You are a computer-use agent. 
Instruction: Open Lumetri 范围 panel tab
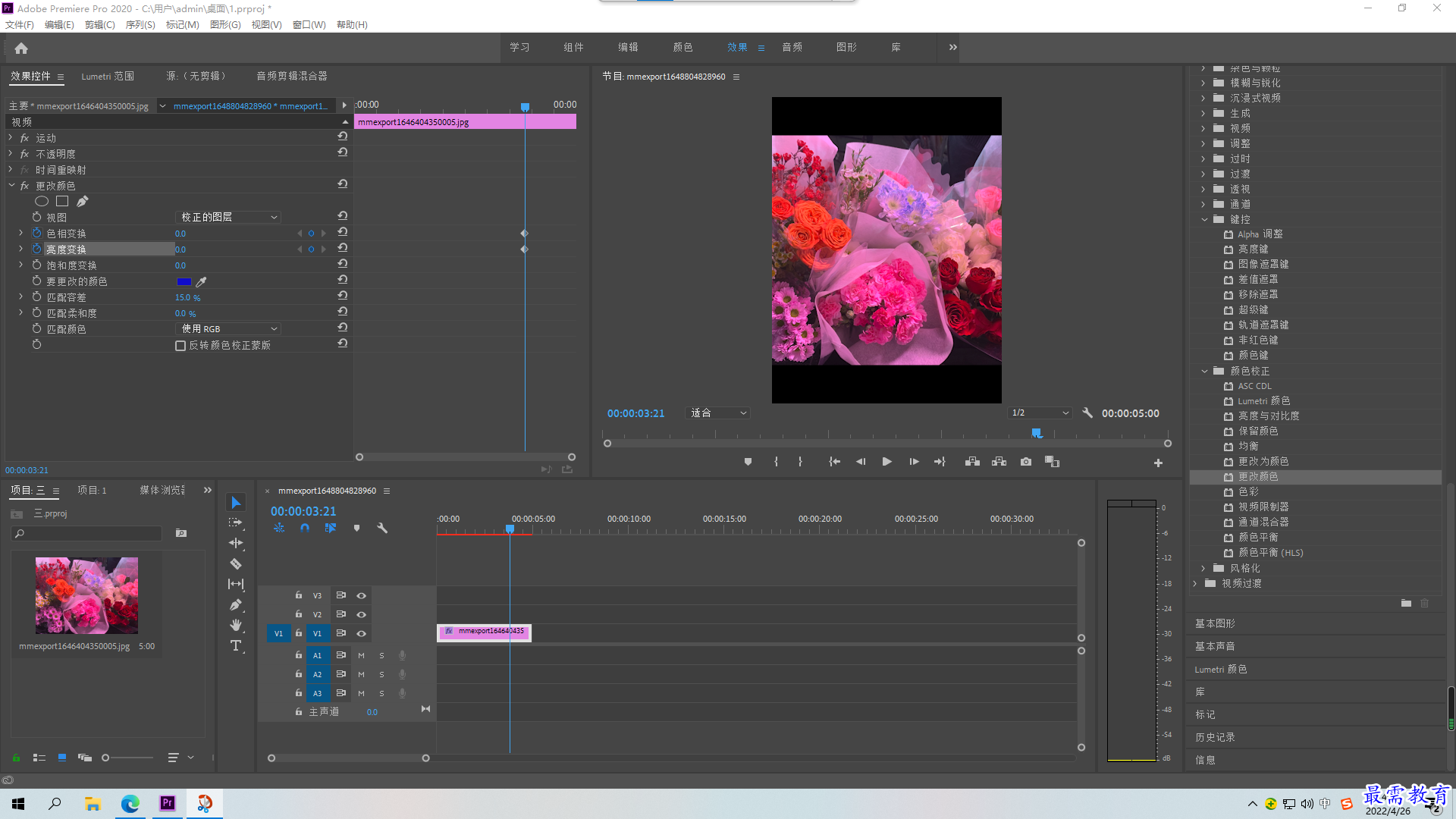[x=108, y=76]
